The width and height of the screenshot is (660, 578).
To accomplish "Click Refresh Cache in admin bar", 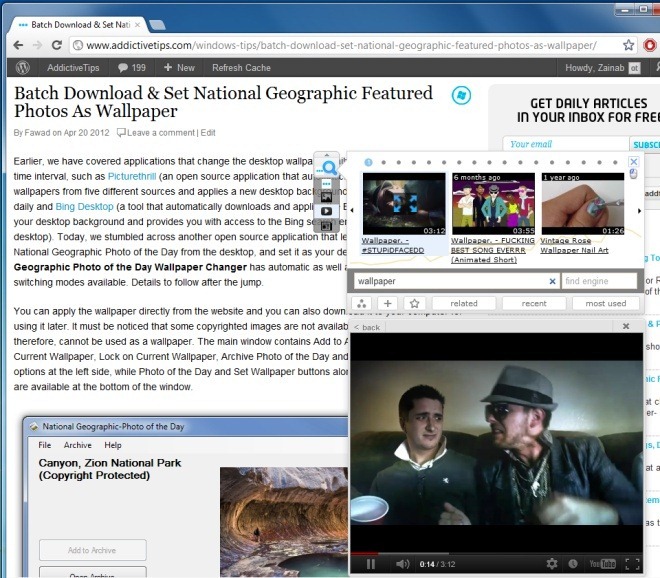I will coord(241,68).
